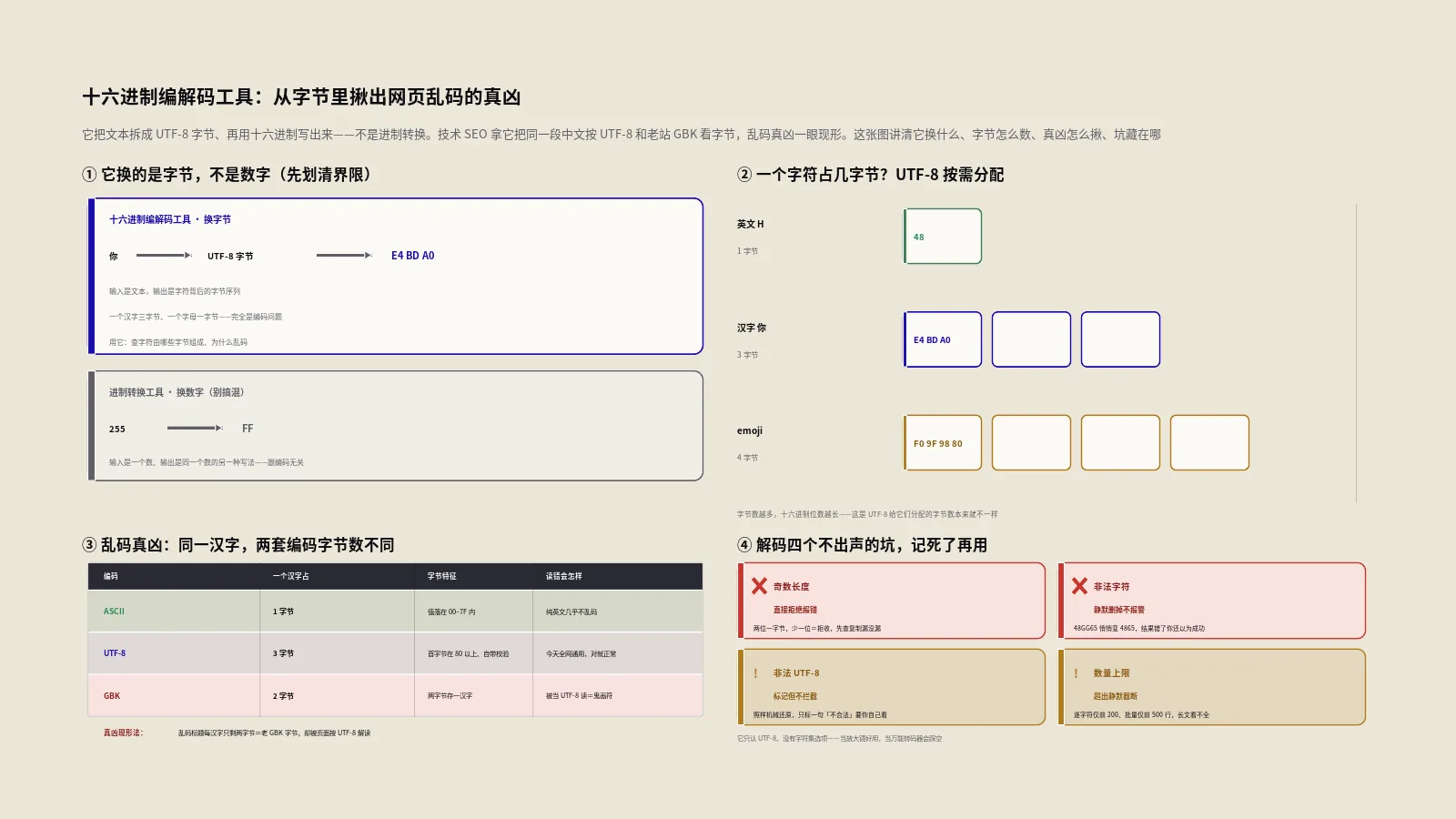1456x819 pixels.
Task: Click the character 你 in the first card
Action: (x=114, y=257)
